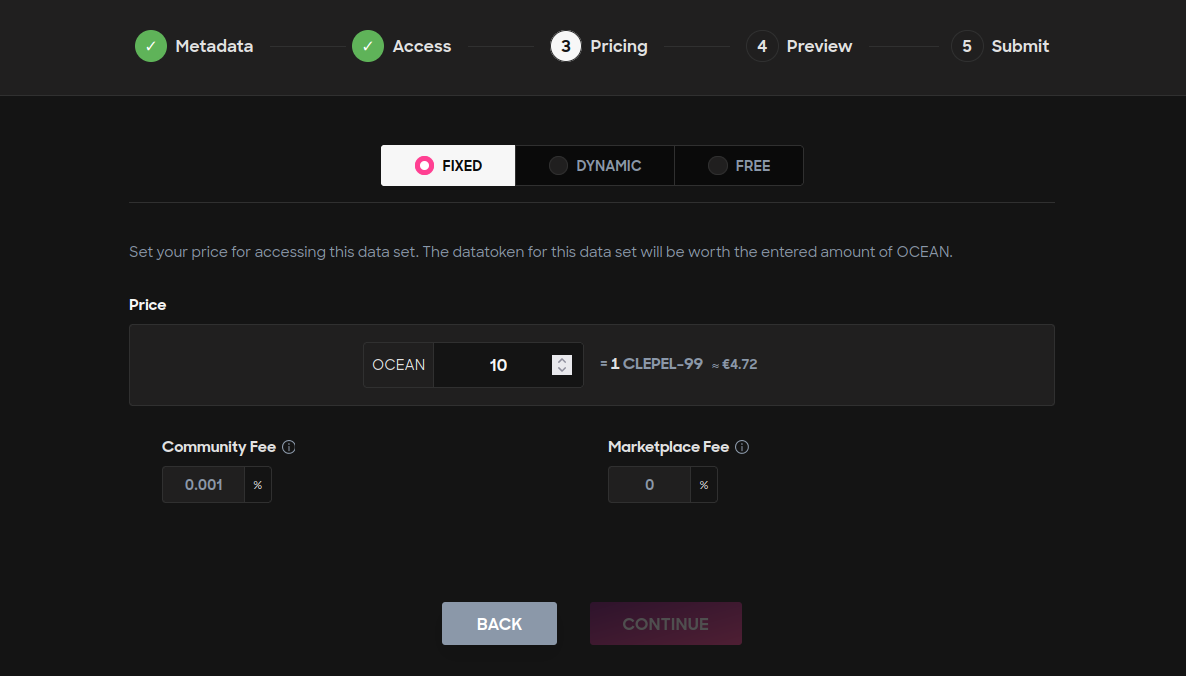Select the step 3 Pricing circle

[566, 46]
